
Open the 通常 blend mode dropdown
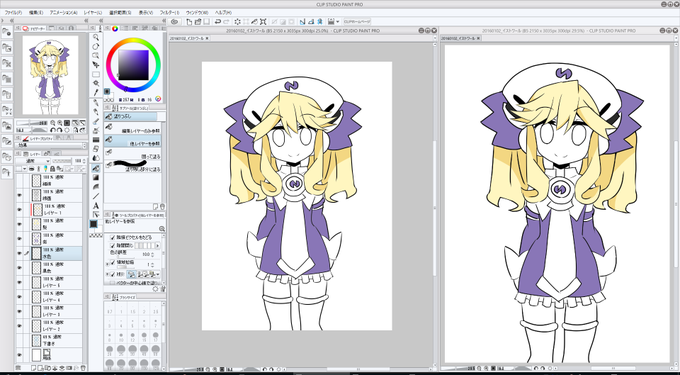[33, 161]
